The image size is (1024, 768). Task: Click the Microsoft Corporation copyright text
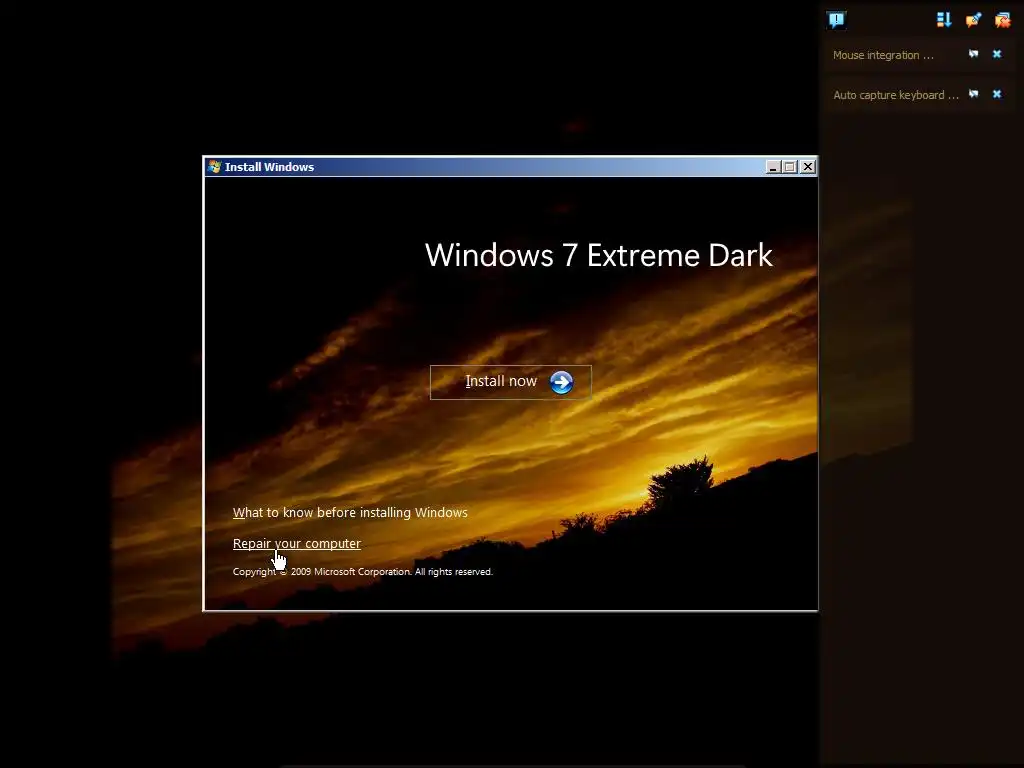[x=362, y=571]
